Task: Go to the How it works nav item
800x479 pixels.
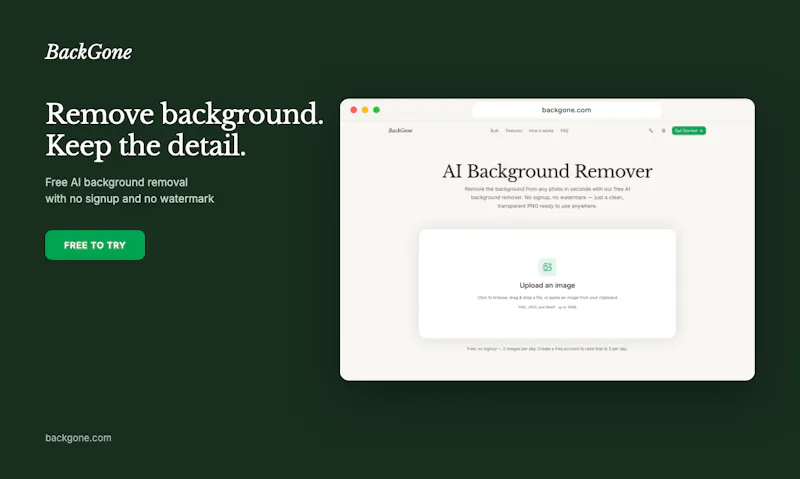Action: coord(541,131)
